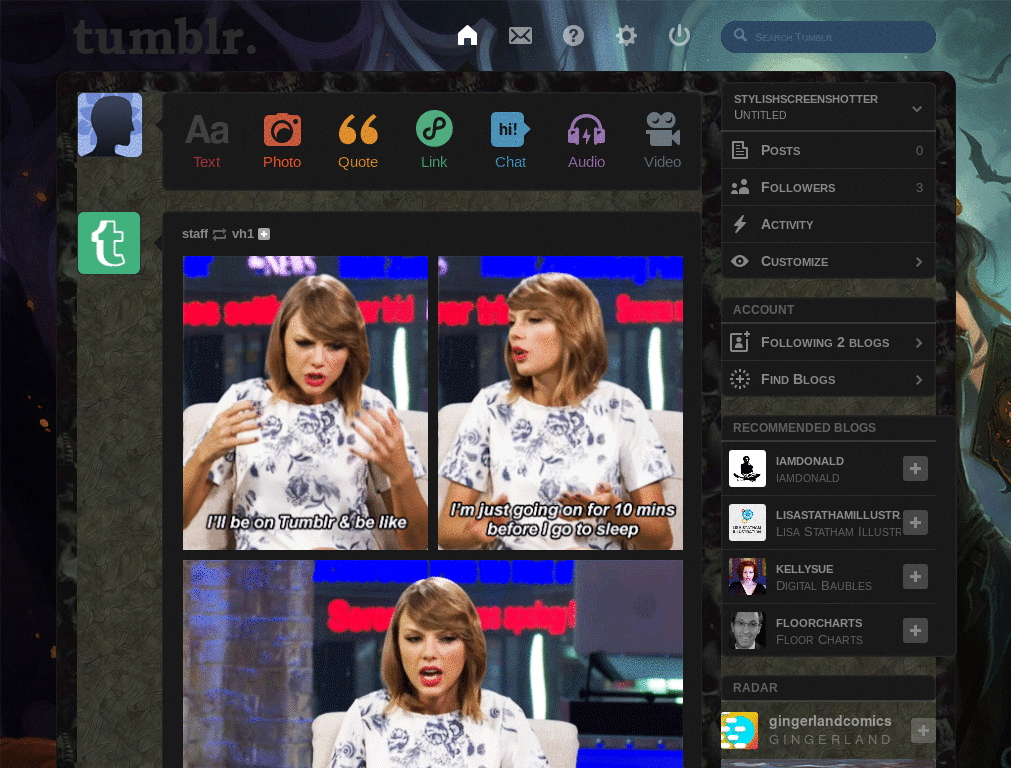Expand the stylishscreenshotter blog dropdown
Viewport: 1024px width, 768px height.
917,108
